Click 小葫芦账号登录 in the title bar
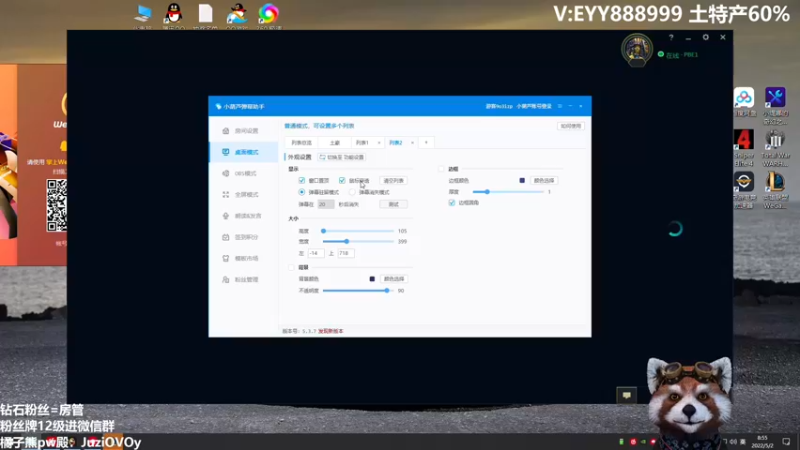 click(x=534, y=106)
